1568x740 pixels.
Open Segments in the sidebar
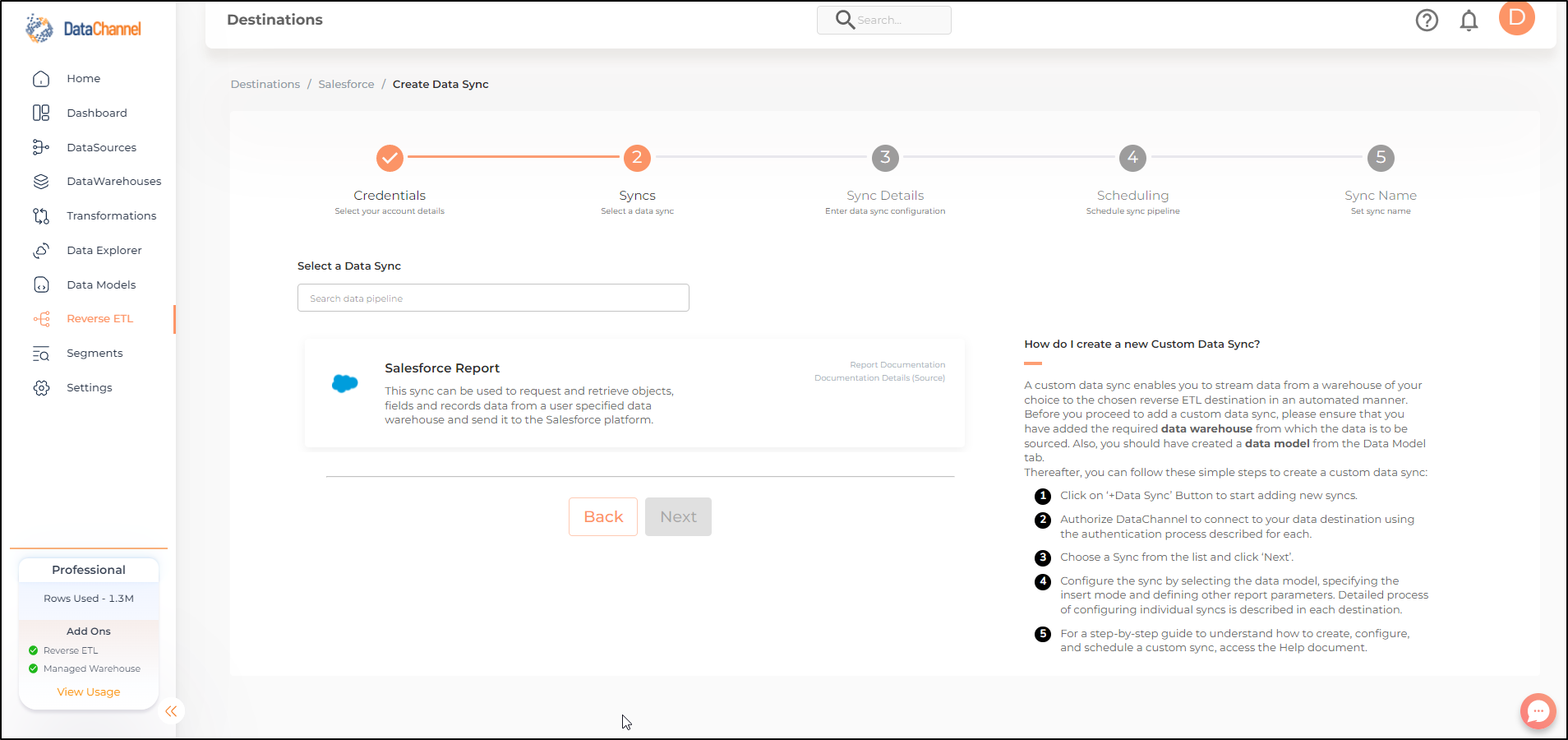point(95,354)
